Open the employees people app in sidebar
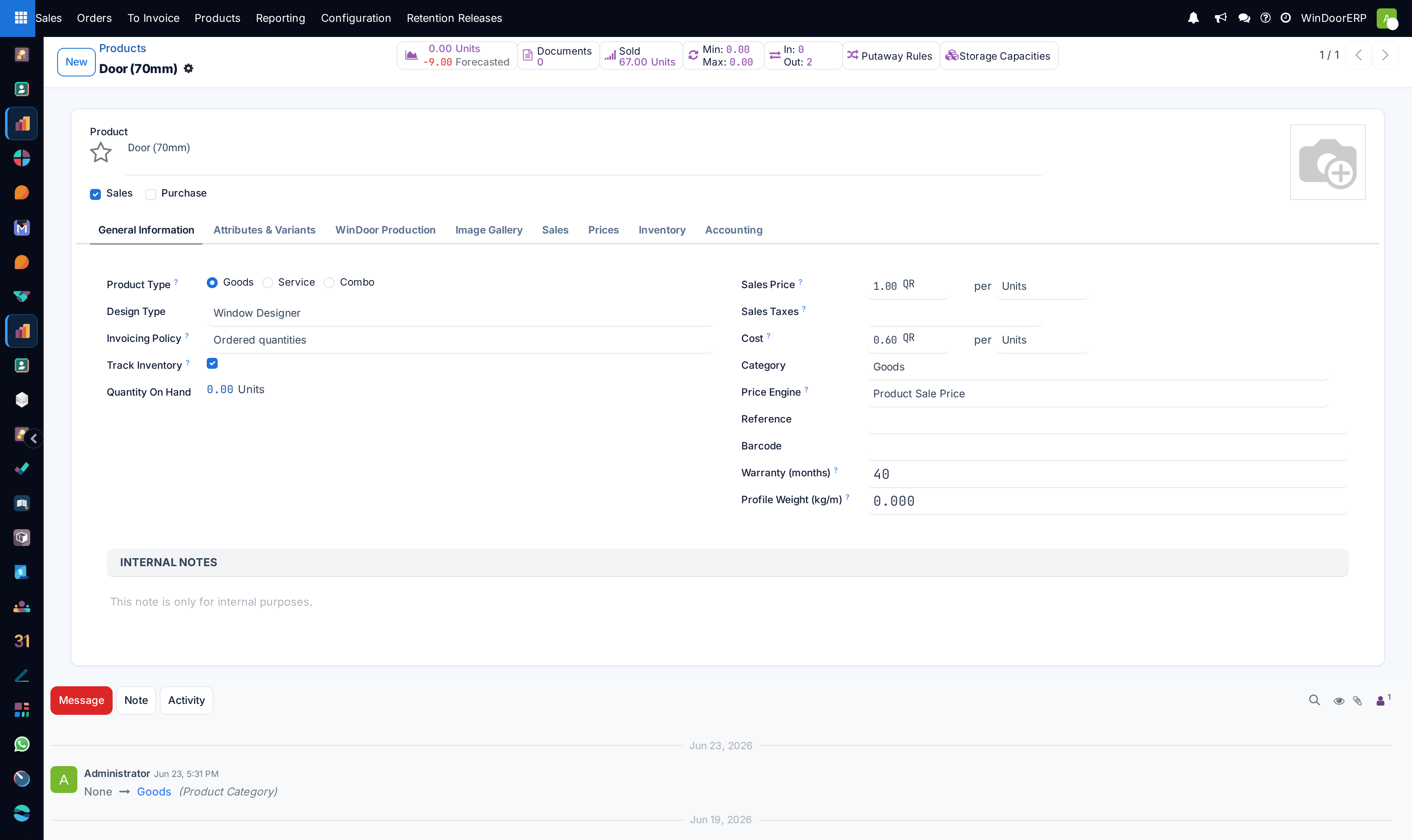 (21, 606)
